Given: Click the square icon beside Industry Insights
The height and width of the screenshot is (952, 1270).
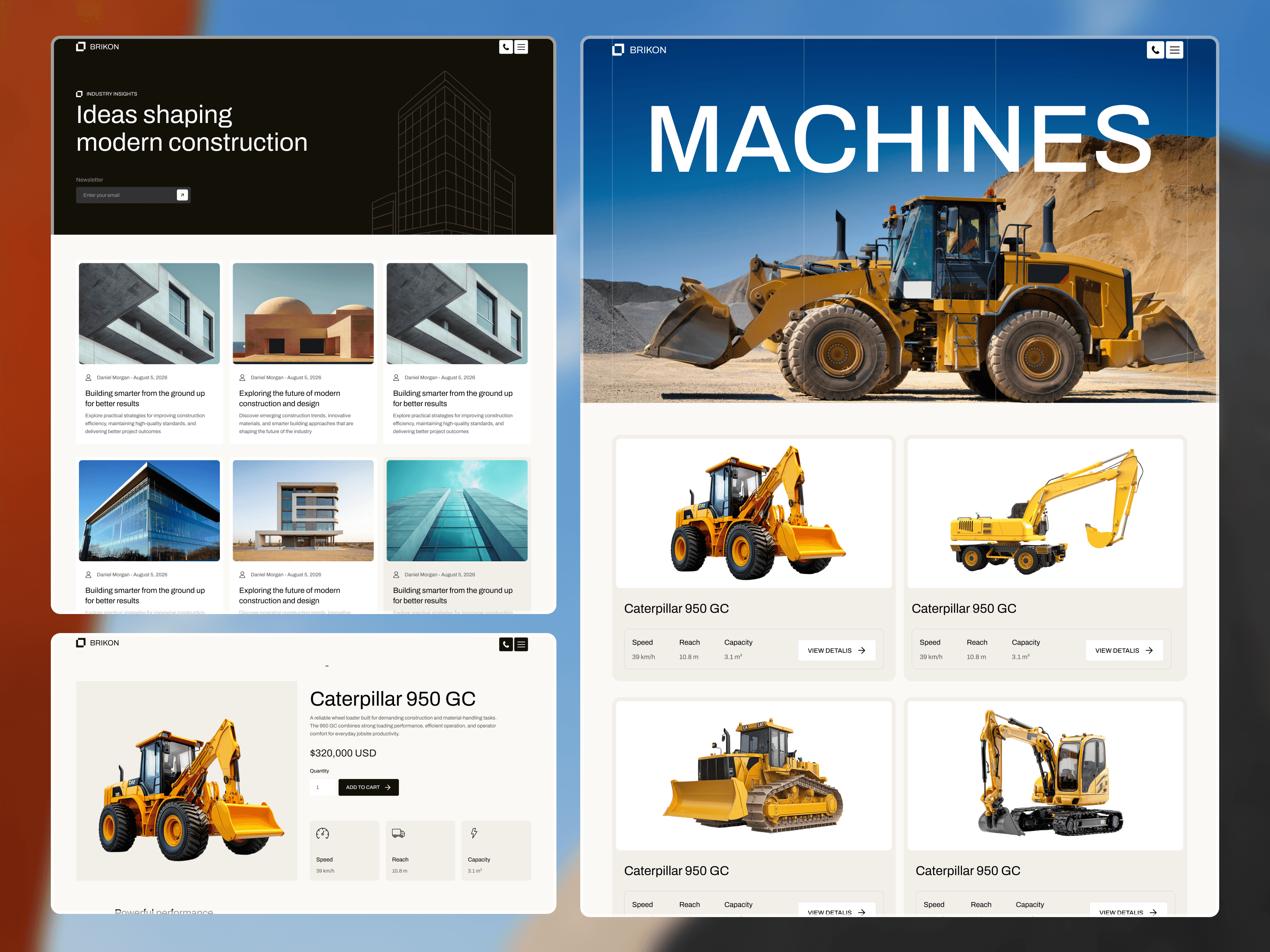Looking at the screenshot, I should point(79,94).
